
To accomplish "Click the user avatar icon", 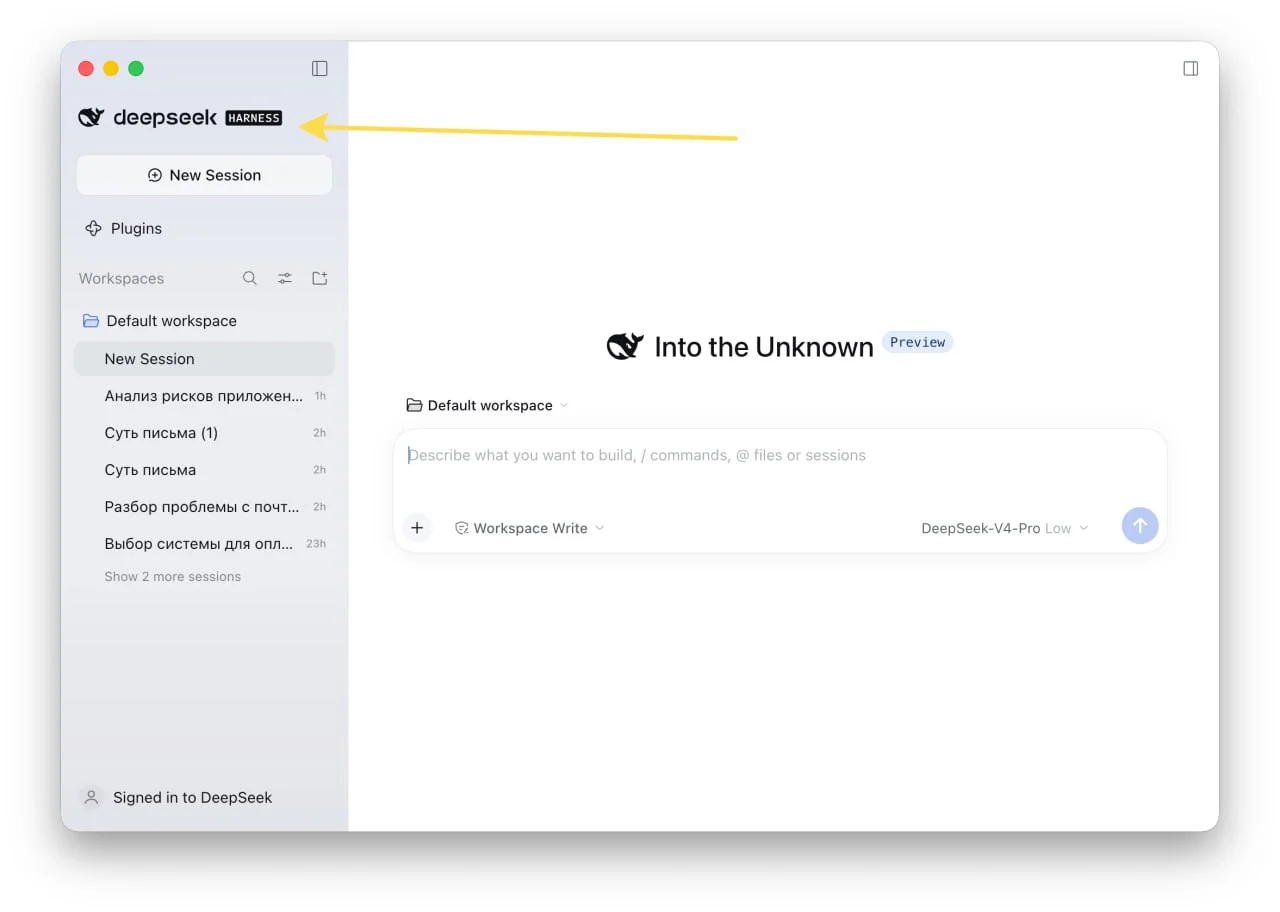I will [x=91, y=797].
